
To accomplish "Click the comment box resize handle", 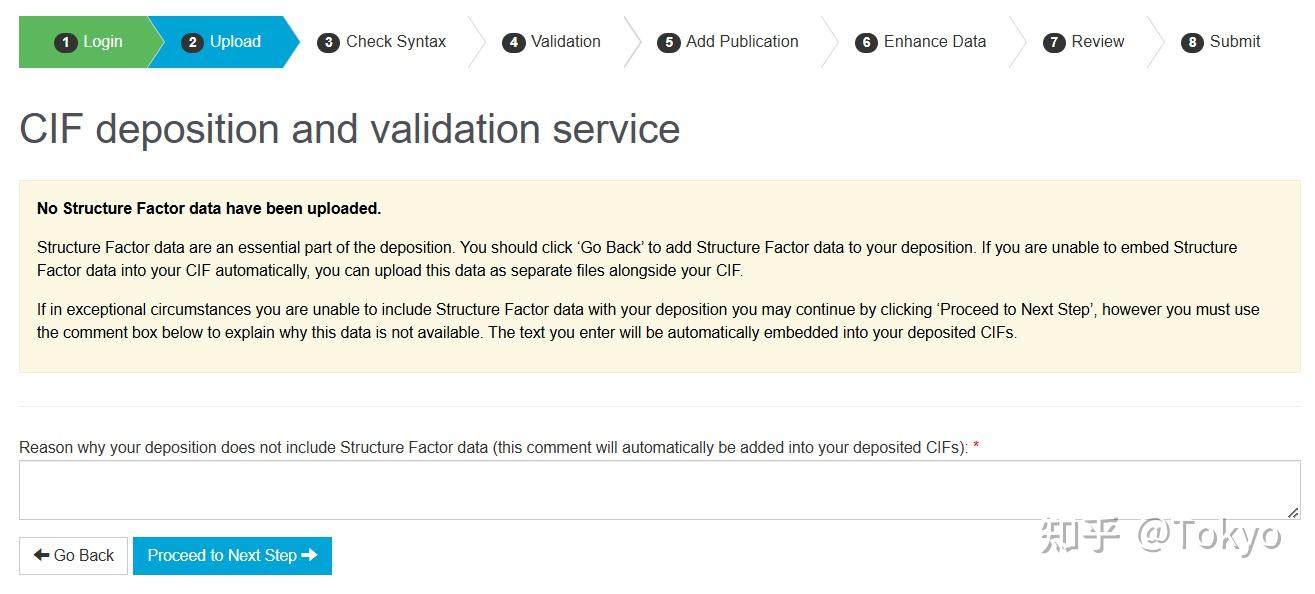I will [1293, 513].
